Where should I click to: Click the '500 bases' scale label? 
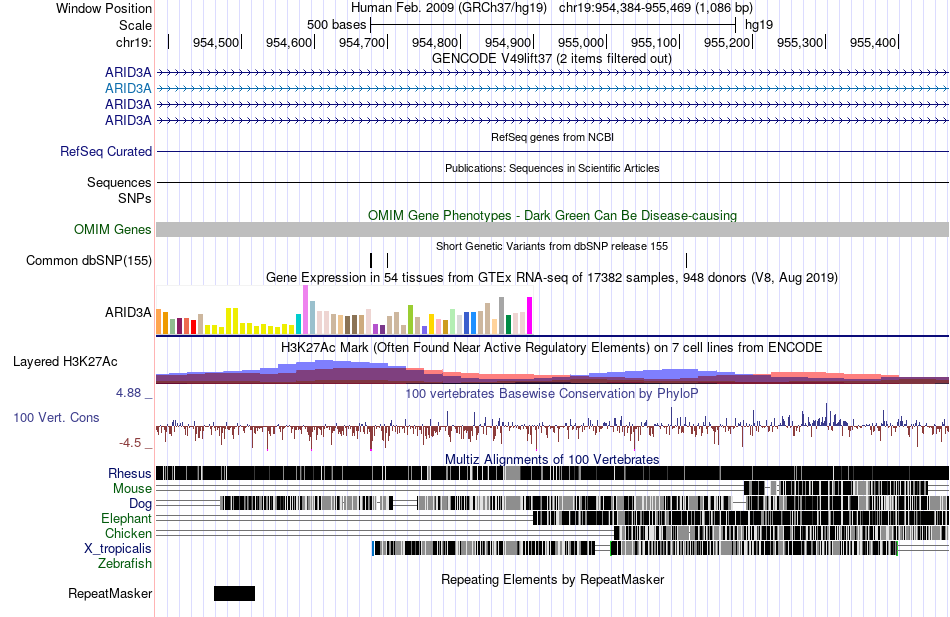(336, 25)
